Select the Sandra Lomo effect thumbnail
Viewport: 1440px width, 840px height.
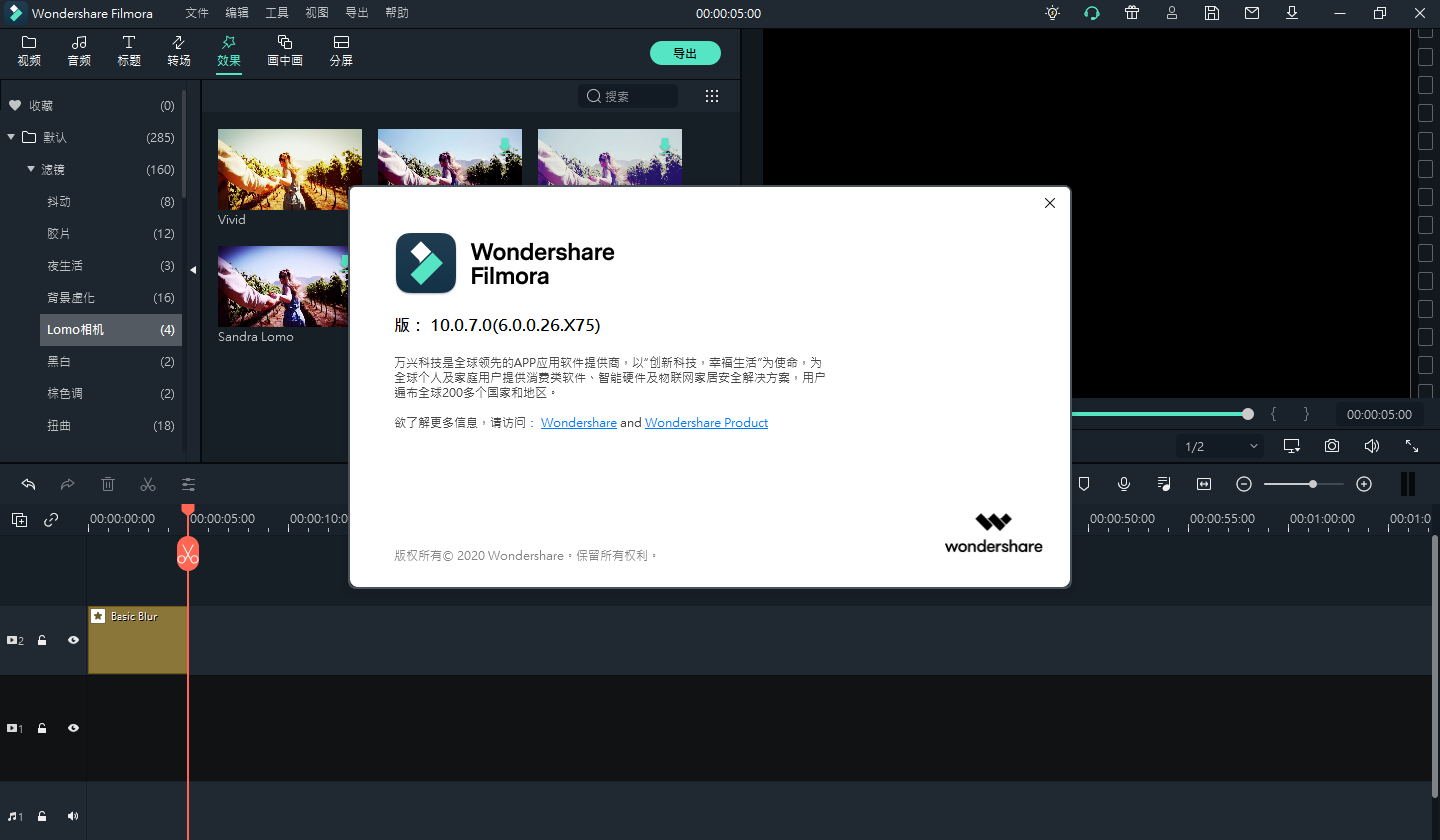point(283,286)
